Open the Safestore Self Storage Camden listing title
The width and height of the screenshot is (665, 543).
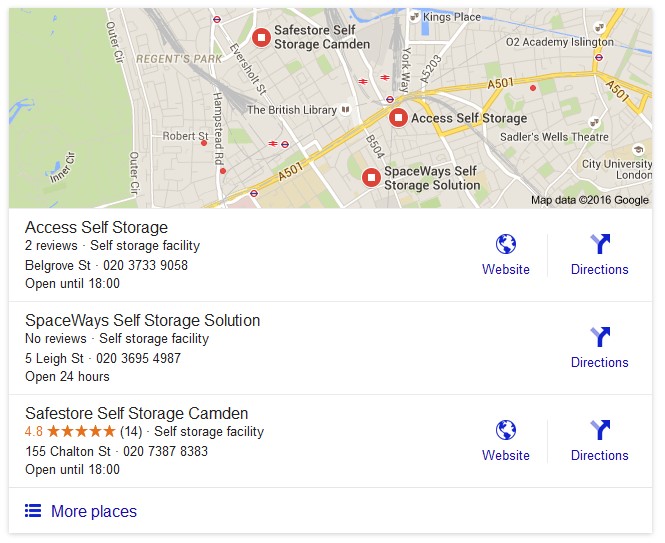coord(137,413)
